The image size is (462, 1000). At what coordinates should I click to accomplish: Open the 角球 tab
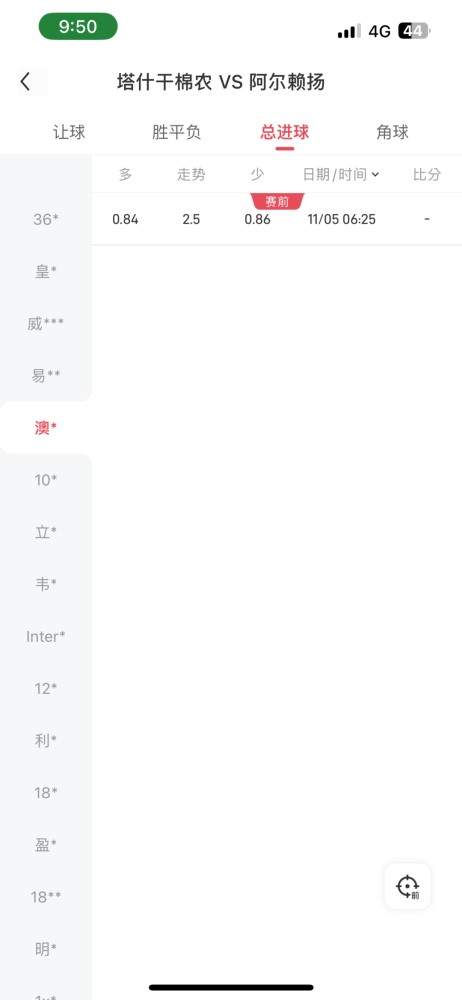[x=392, y=132]
